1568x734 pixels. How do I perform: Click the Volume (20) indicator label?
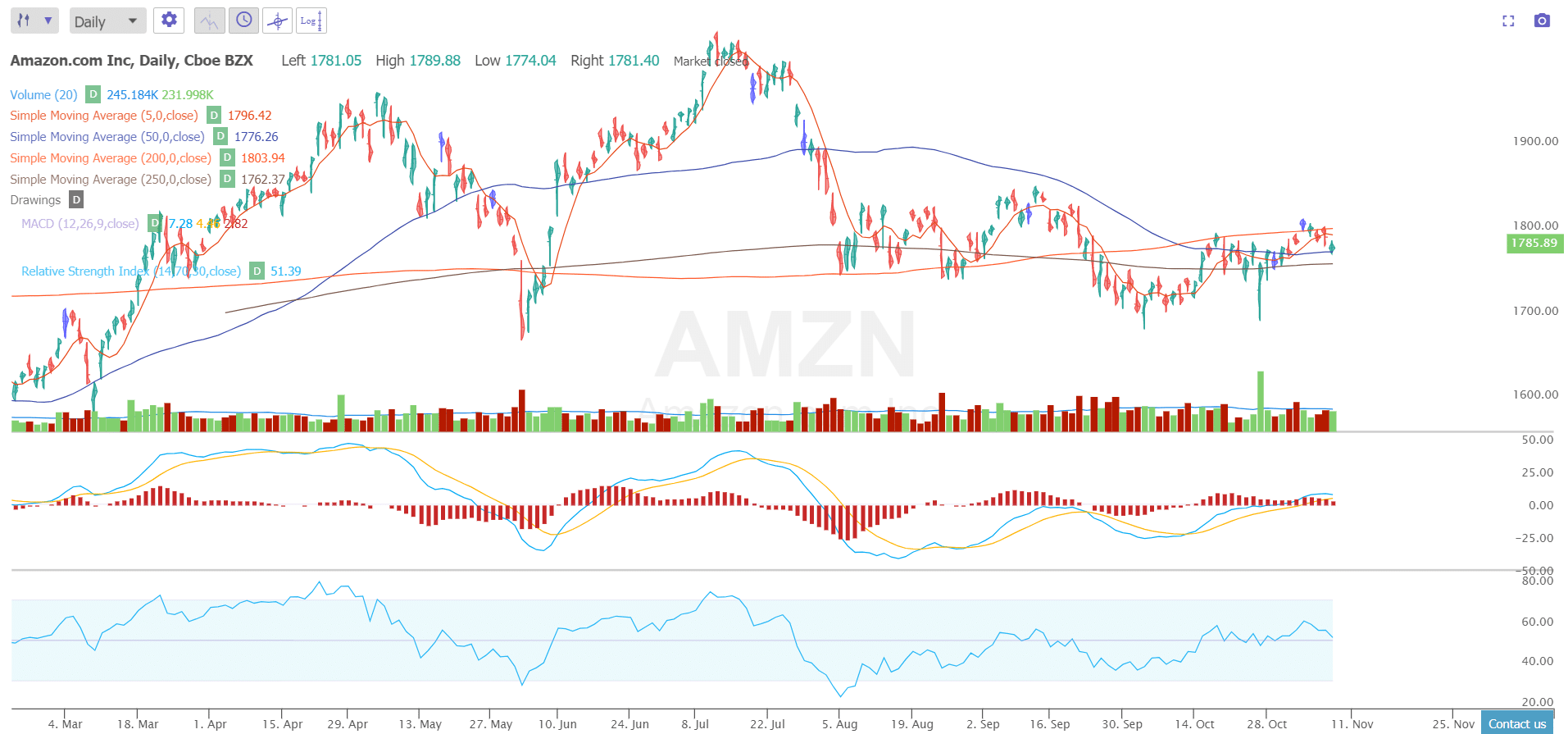coord(43,95)
